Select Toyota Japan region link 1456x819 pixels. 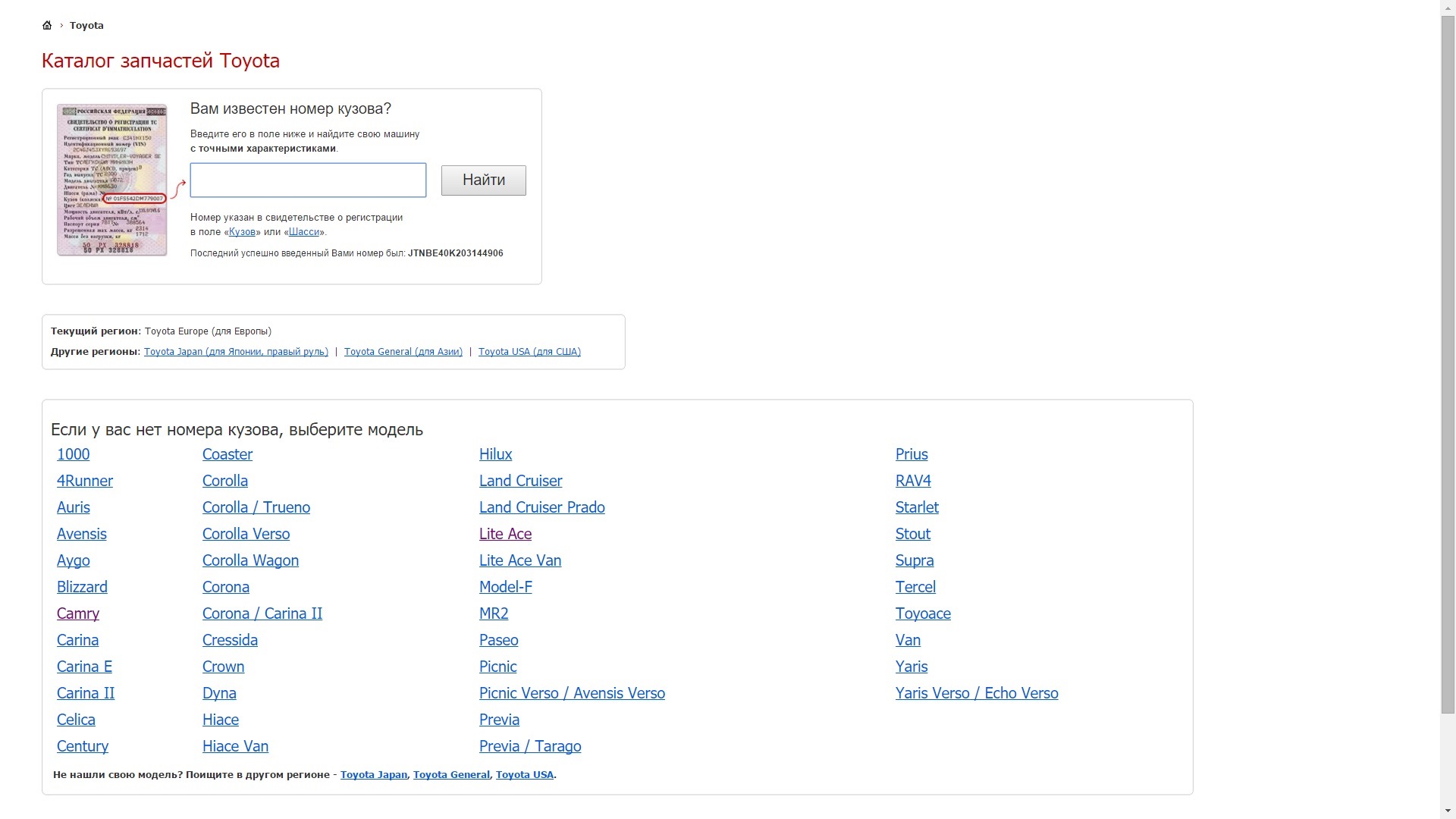236,351
